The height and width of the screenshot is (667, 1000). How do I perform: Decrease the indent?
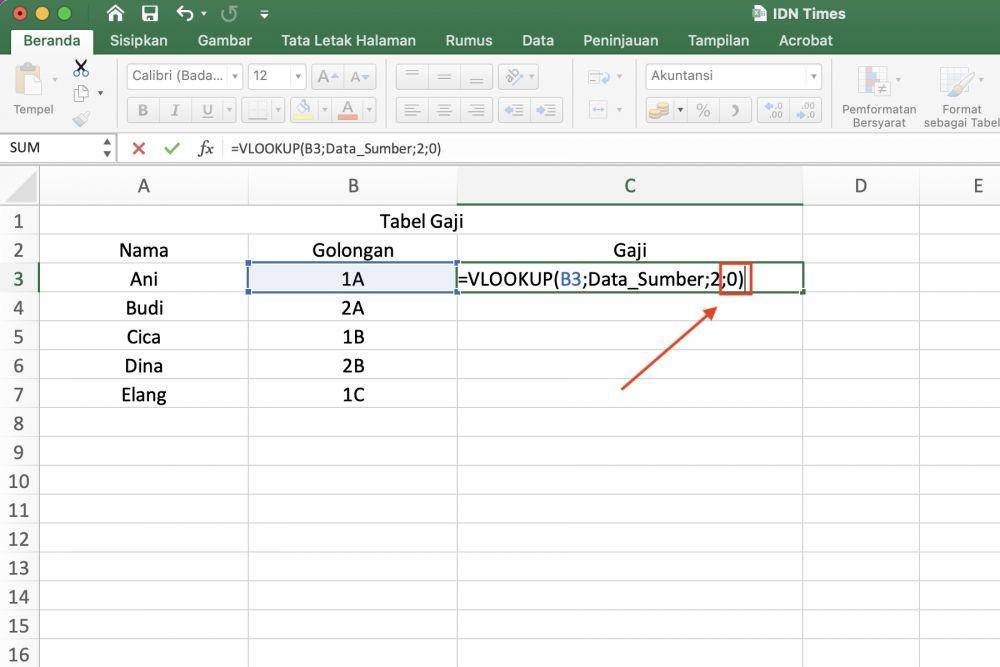click(514, 110)
